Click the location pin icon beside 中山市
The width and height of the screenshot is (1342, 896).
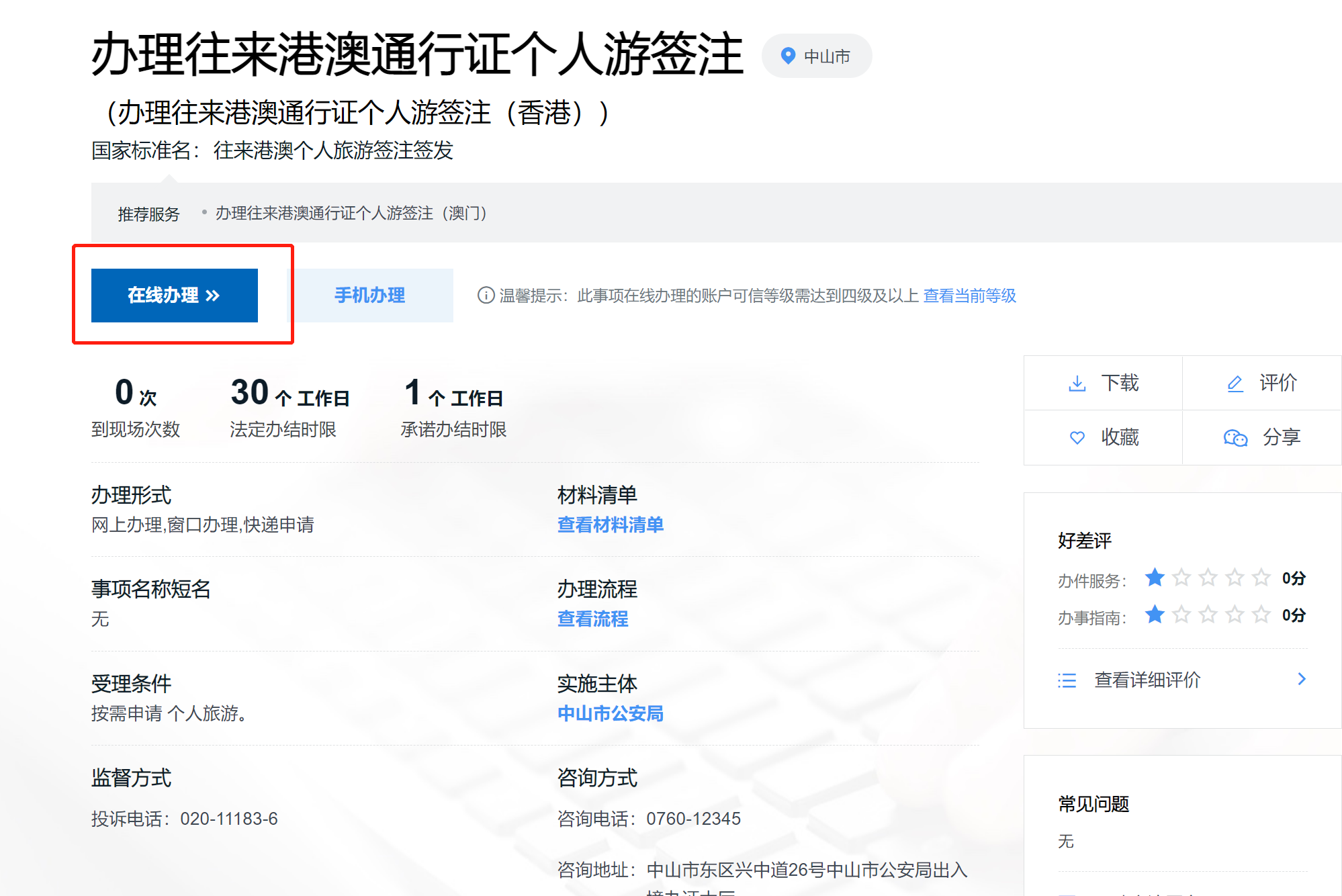point(788,56)
